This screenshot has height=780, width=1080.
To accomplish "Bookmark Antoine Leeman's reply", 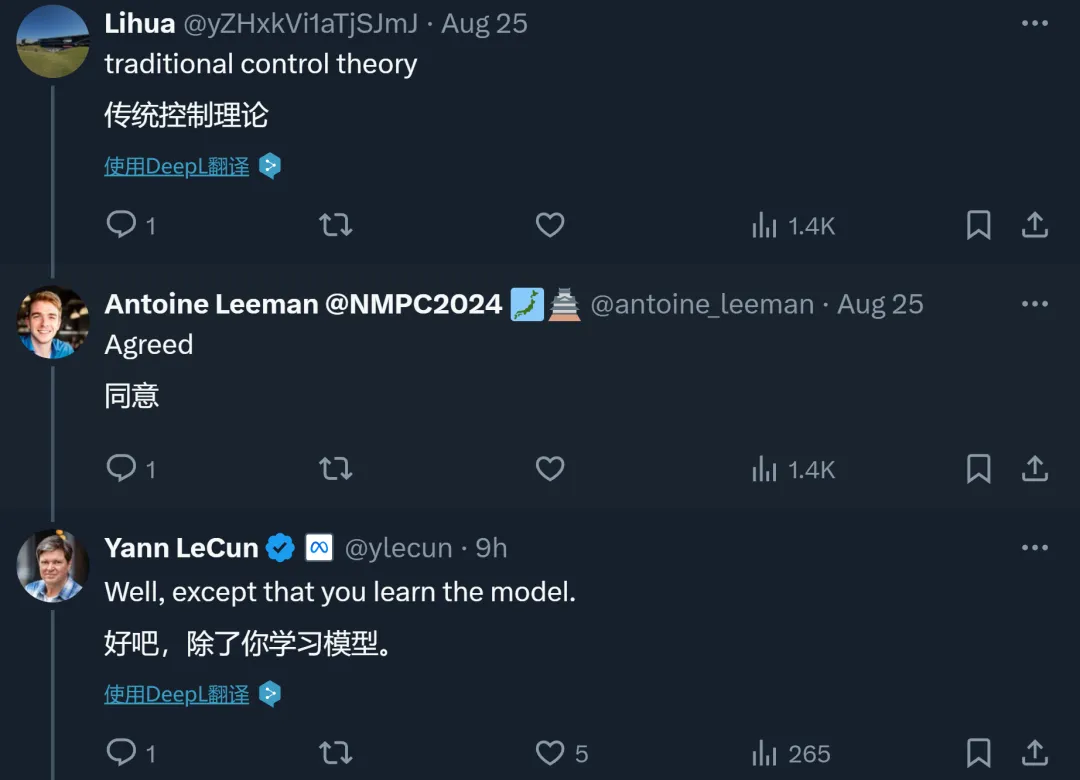I will pyautogui.click(x=978, y=469).
